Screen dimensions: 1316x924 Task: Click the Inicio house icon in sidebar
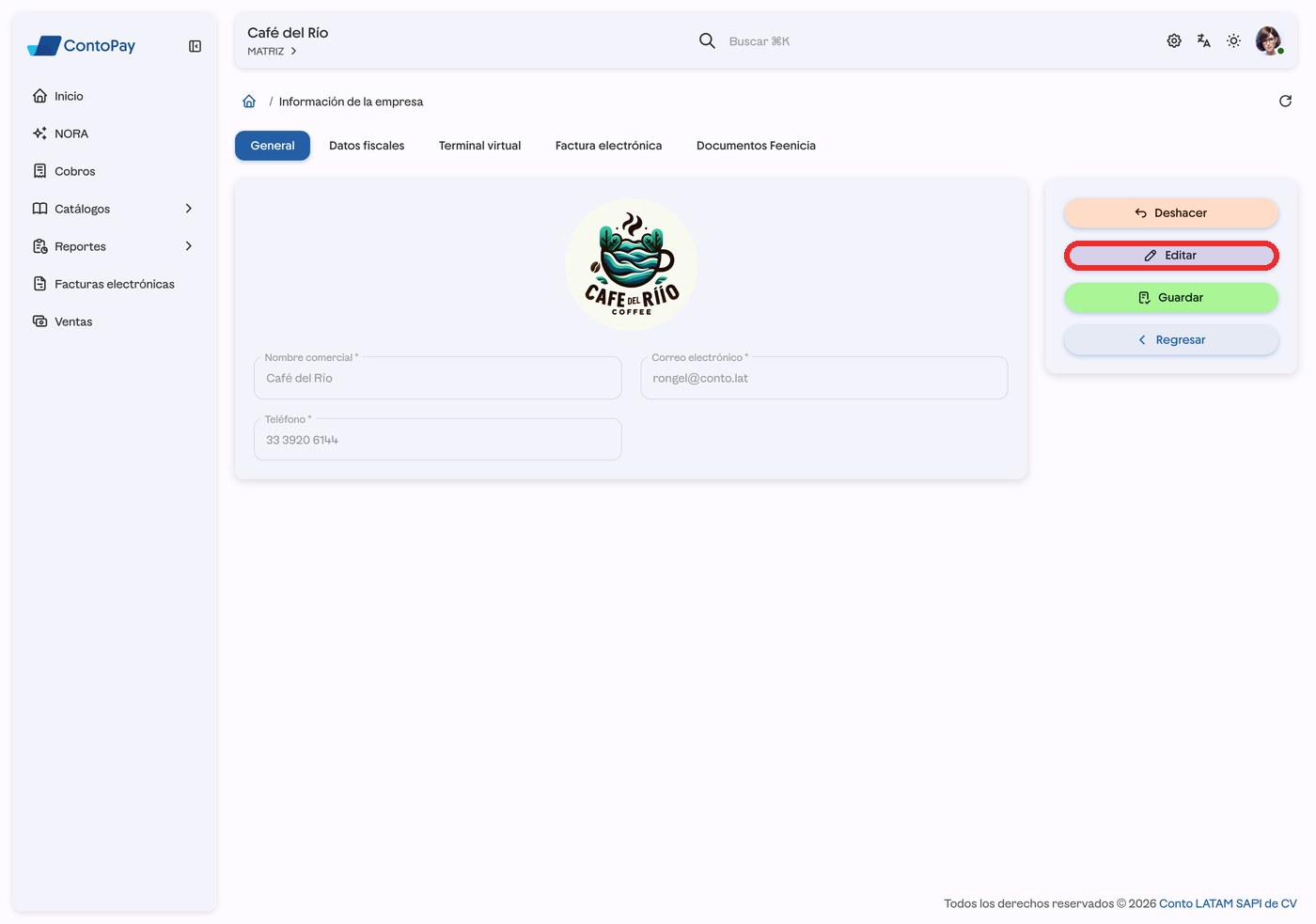(39, 96)
